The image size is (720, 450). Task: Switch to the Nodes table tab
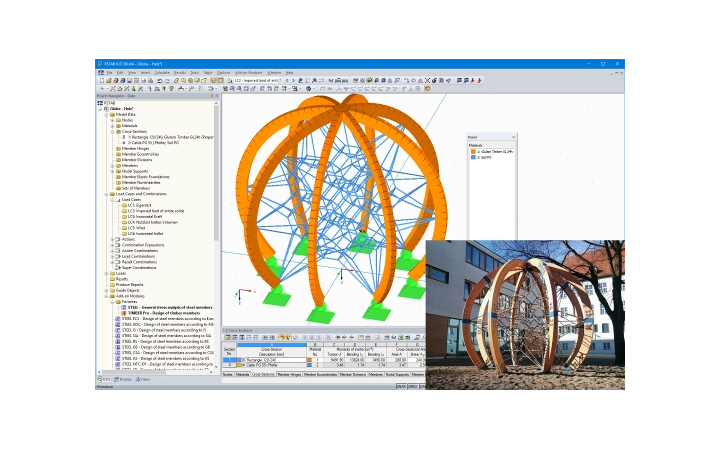[x=228, y=375]
